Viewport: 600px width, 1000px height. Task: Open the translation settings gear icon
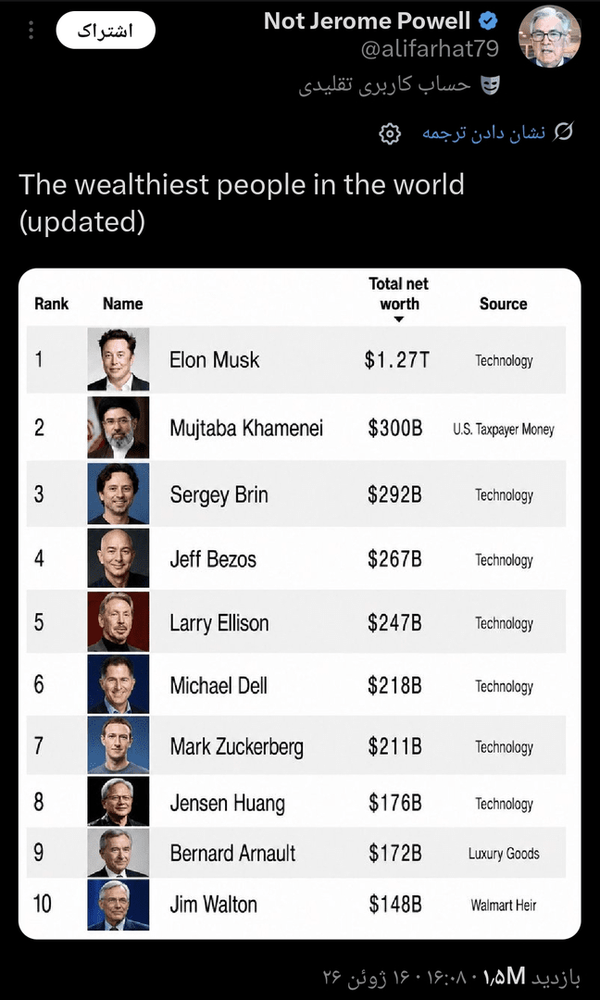(x=390, y=133)
